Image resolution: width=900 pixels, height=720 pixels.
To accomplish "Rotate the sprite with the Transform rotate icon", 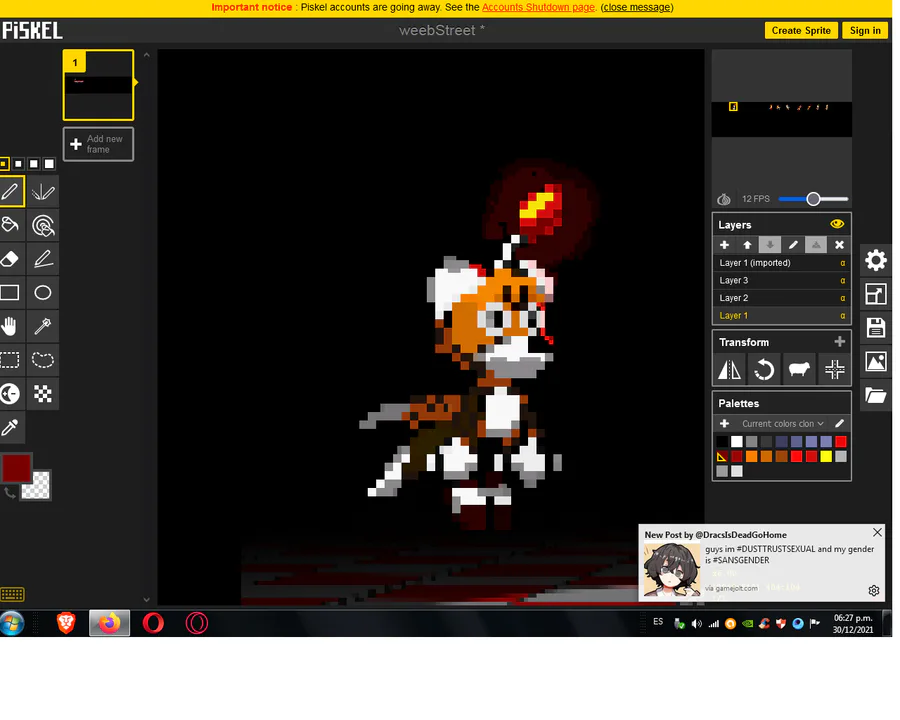I will coord(764,369).
